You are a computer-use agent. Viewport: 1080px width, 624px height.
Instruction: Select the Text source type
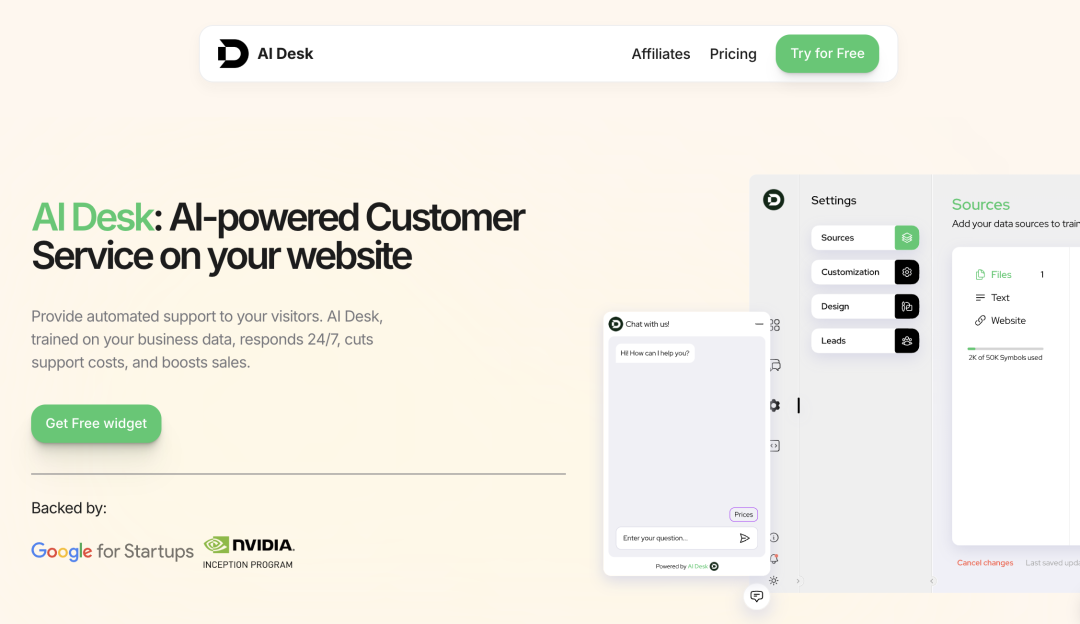[x=993, y=298]
